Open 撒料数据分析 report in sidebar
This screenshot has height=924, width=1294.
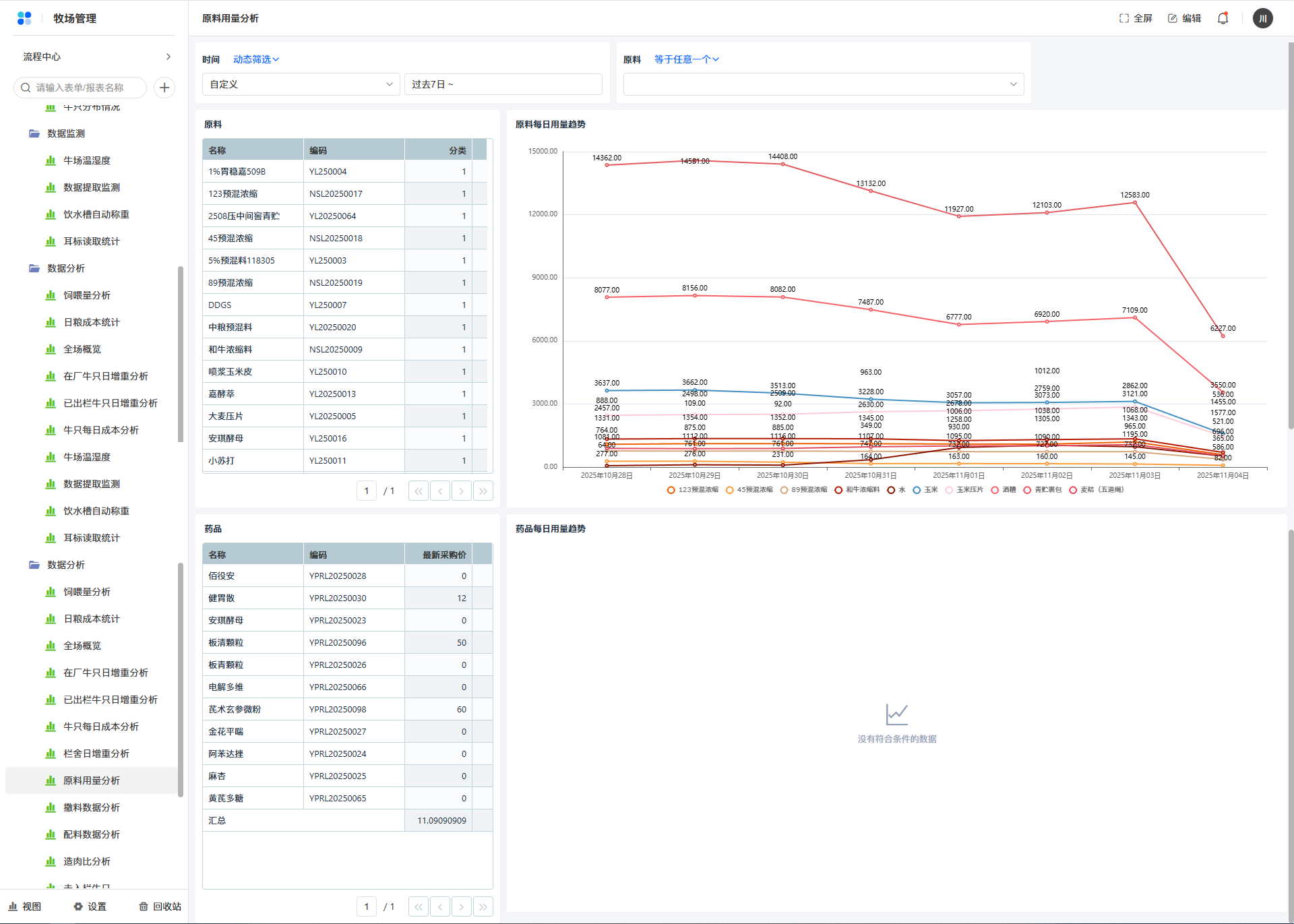tap(92, 807)
